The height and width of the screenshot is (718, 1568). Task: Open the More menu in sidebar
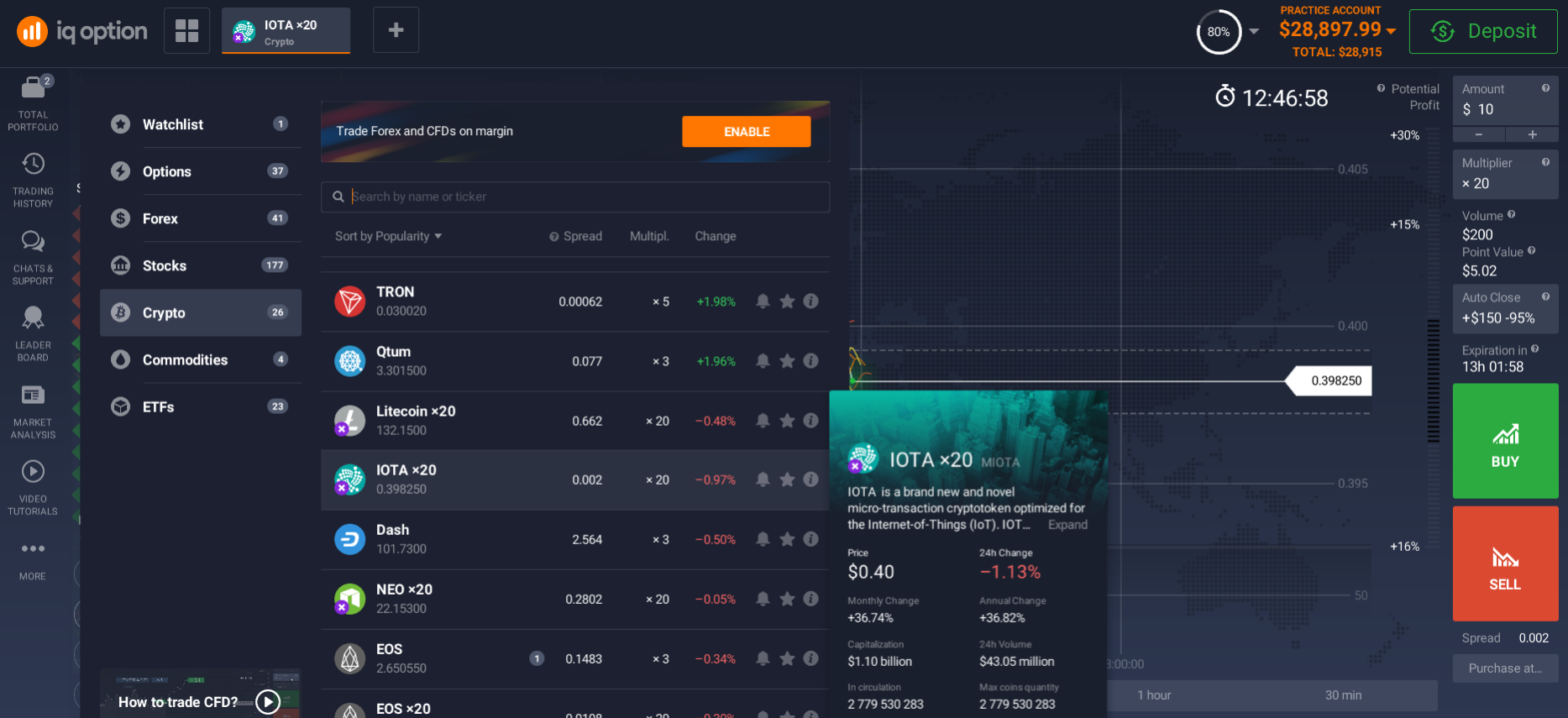33,560
